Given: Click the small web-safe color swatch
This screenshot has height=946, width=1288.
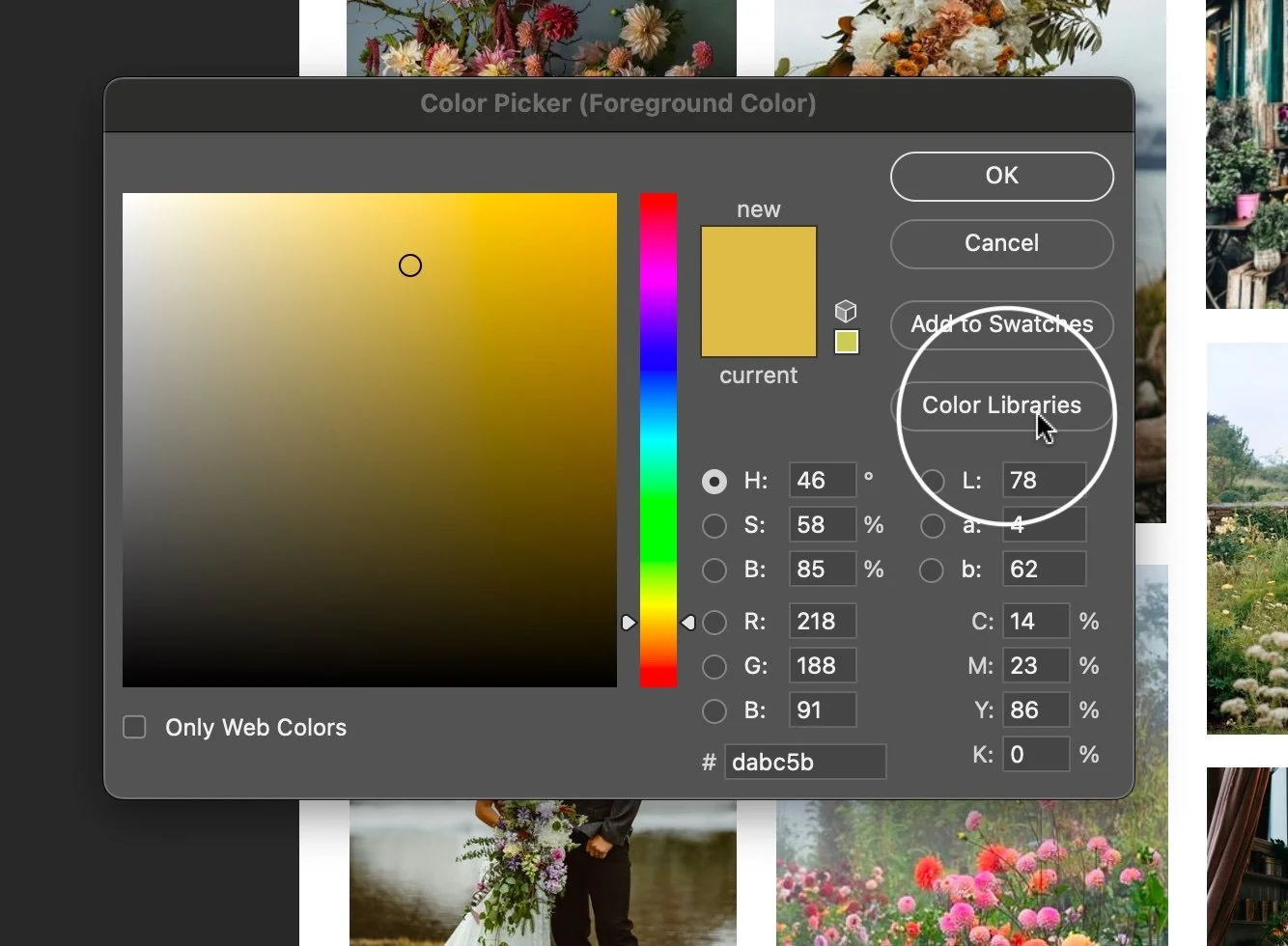Looking at the screenshot, I should pyautogui.click(x=847, y=342).
